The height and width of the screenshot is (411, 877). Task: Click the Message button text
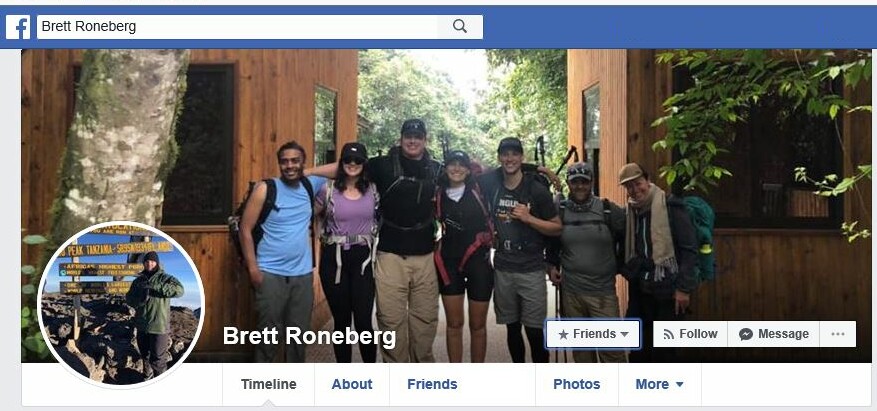[783, 334]
